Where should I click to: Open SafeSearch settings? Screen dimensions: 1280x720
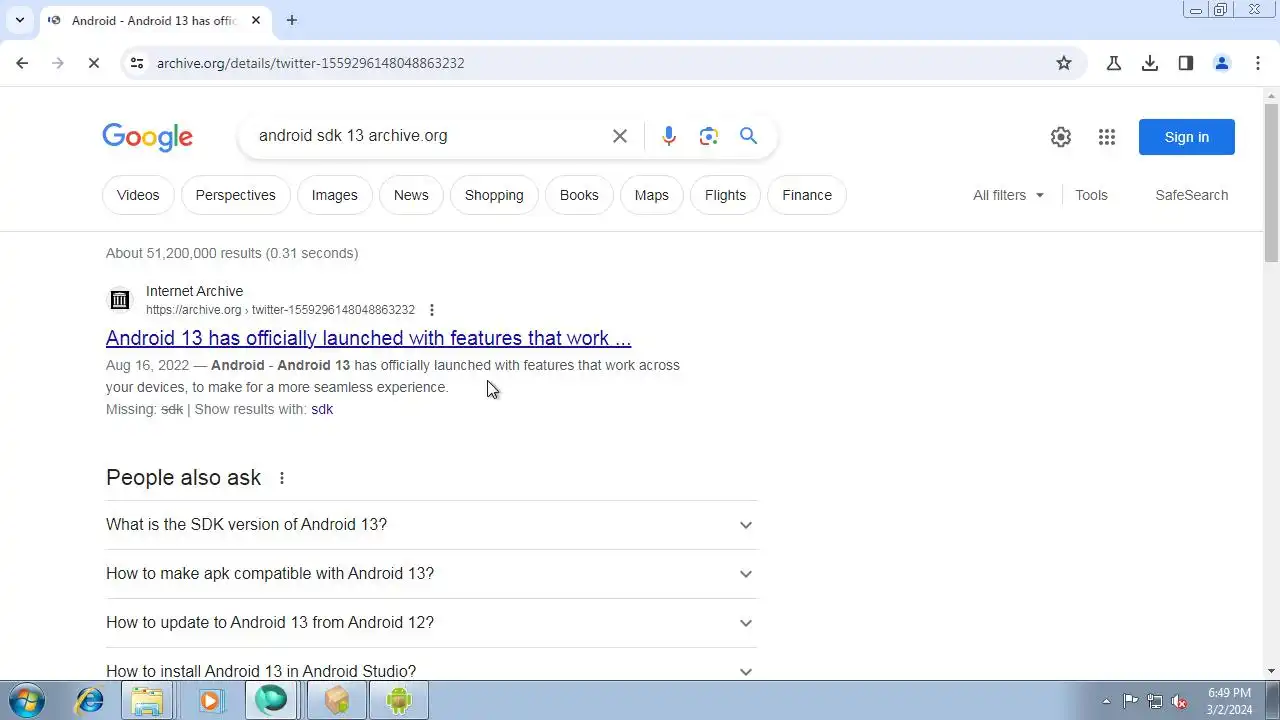[x=1192, y=195]
